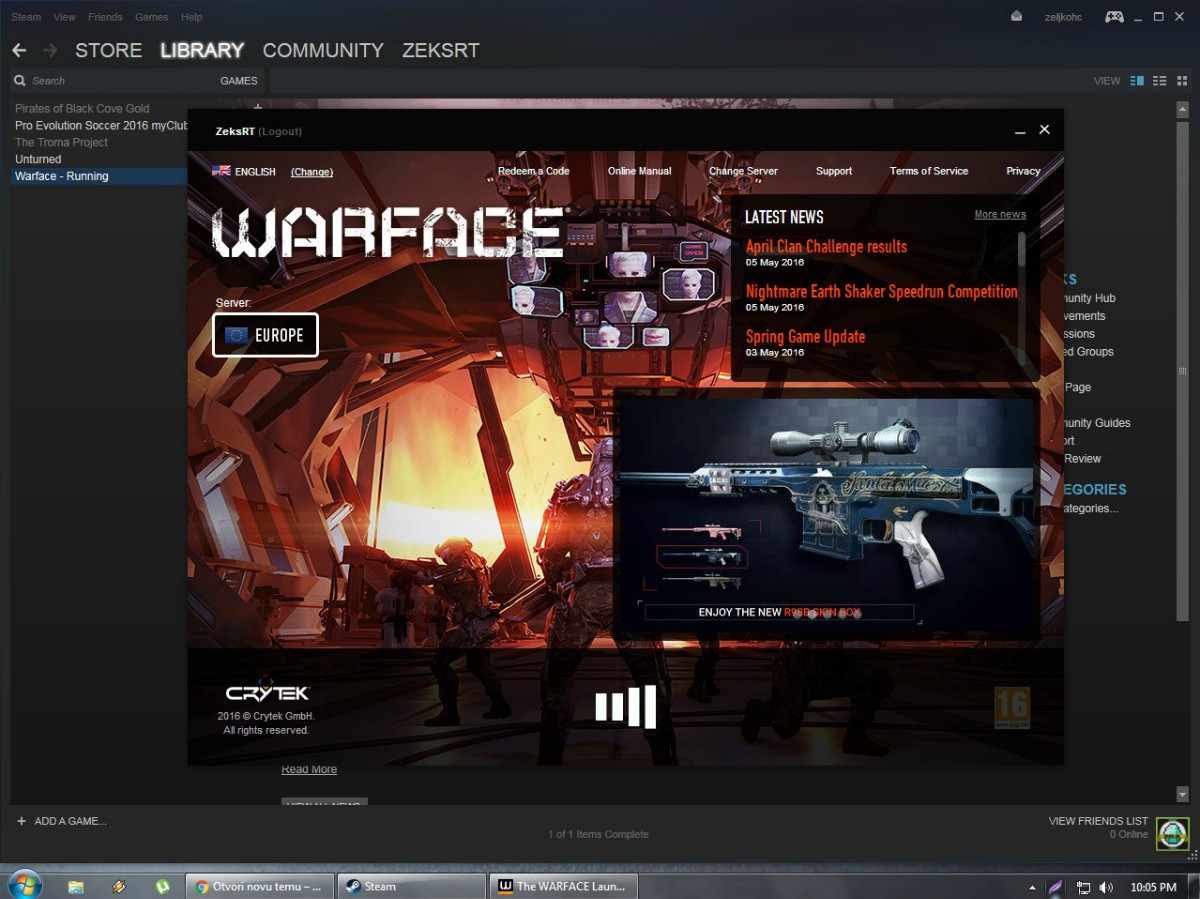Open the GAMES filter dropdown

[x=239, y=81]
